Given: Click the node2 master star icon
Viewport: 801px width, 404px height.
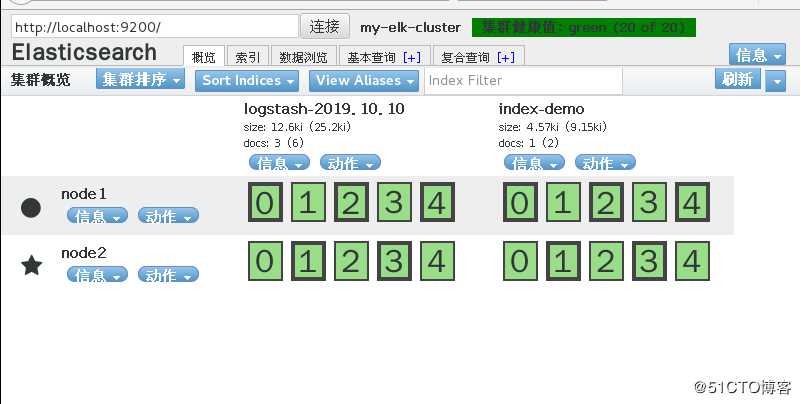Looking at the screenshot, I should pyautogui.click(x=31, y=266).
